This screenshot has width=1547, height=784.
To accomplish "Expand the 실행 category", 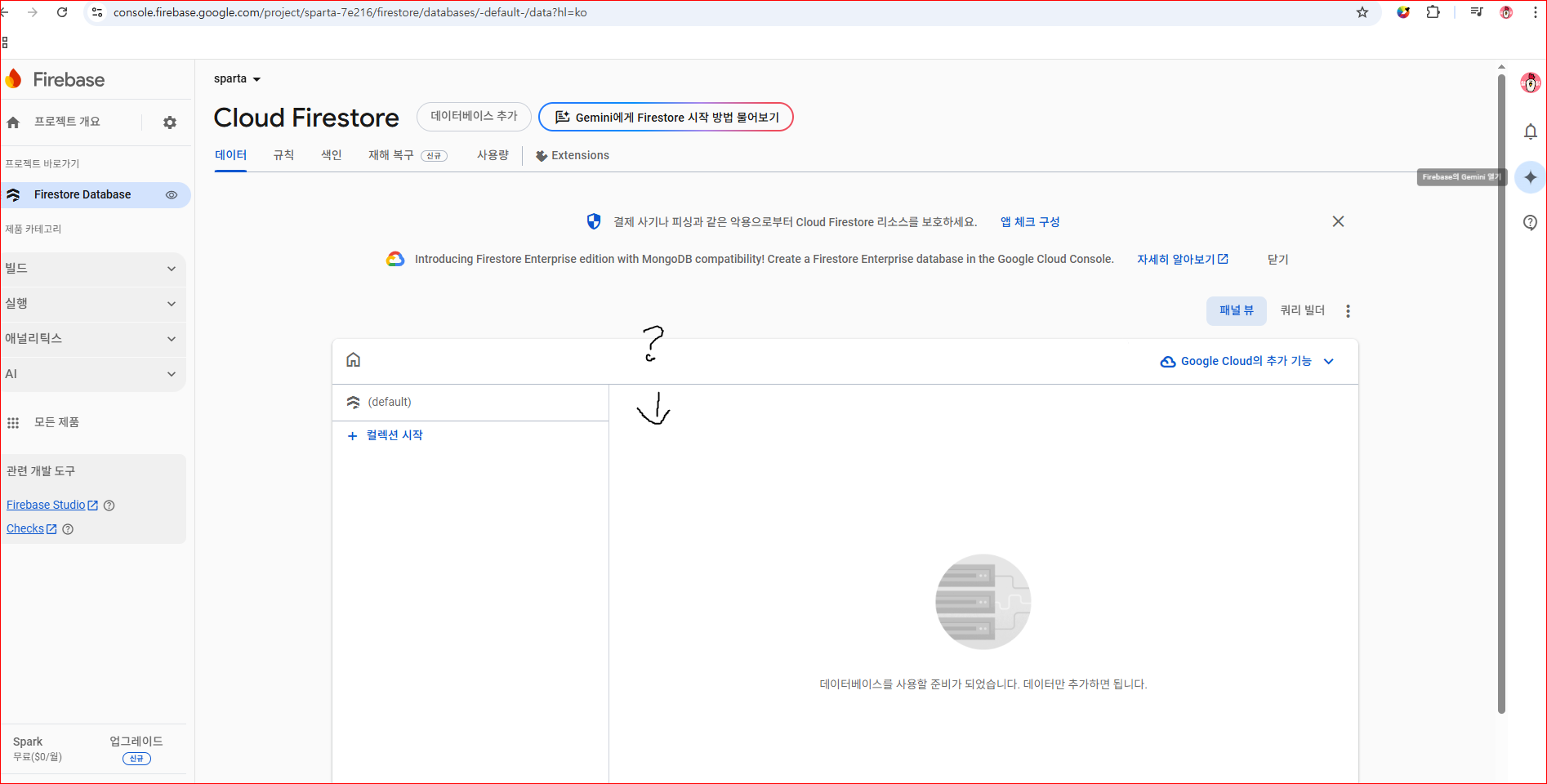I will [x=93, y=304].
